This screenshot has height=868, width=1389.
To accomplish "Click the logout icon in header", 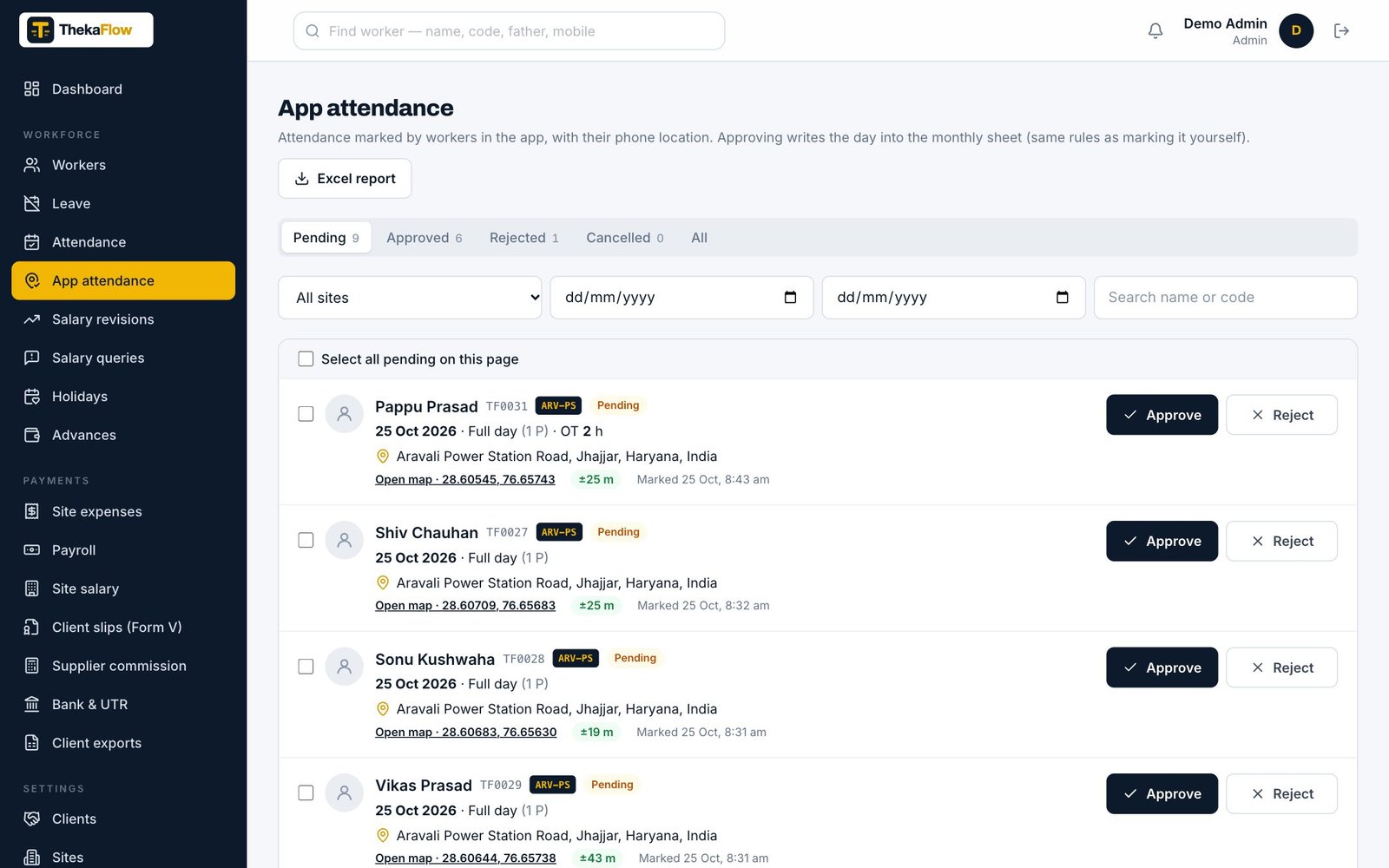I will [1341, 31].
